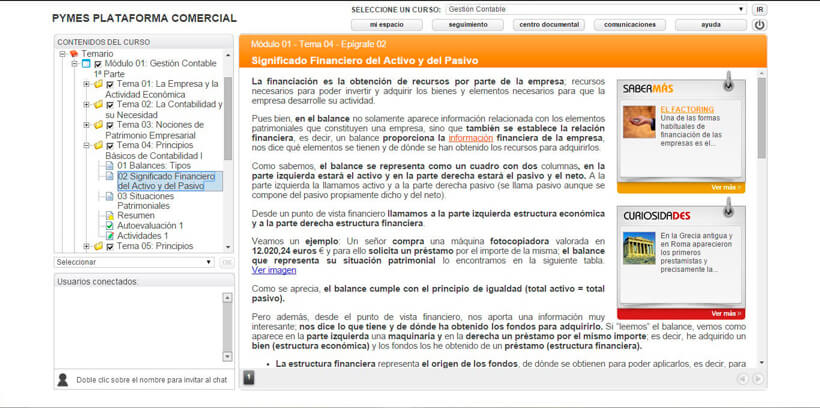Click Usuarios conectados scrollbar up arrow
820x408 pixels.
pyautogui.click(x=227, y=298)
